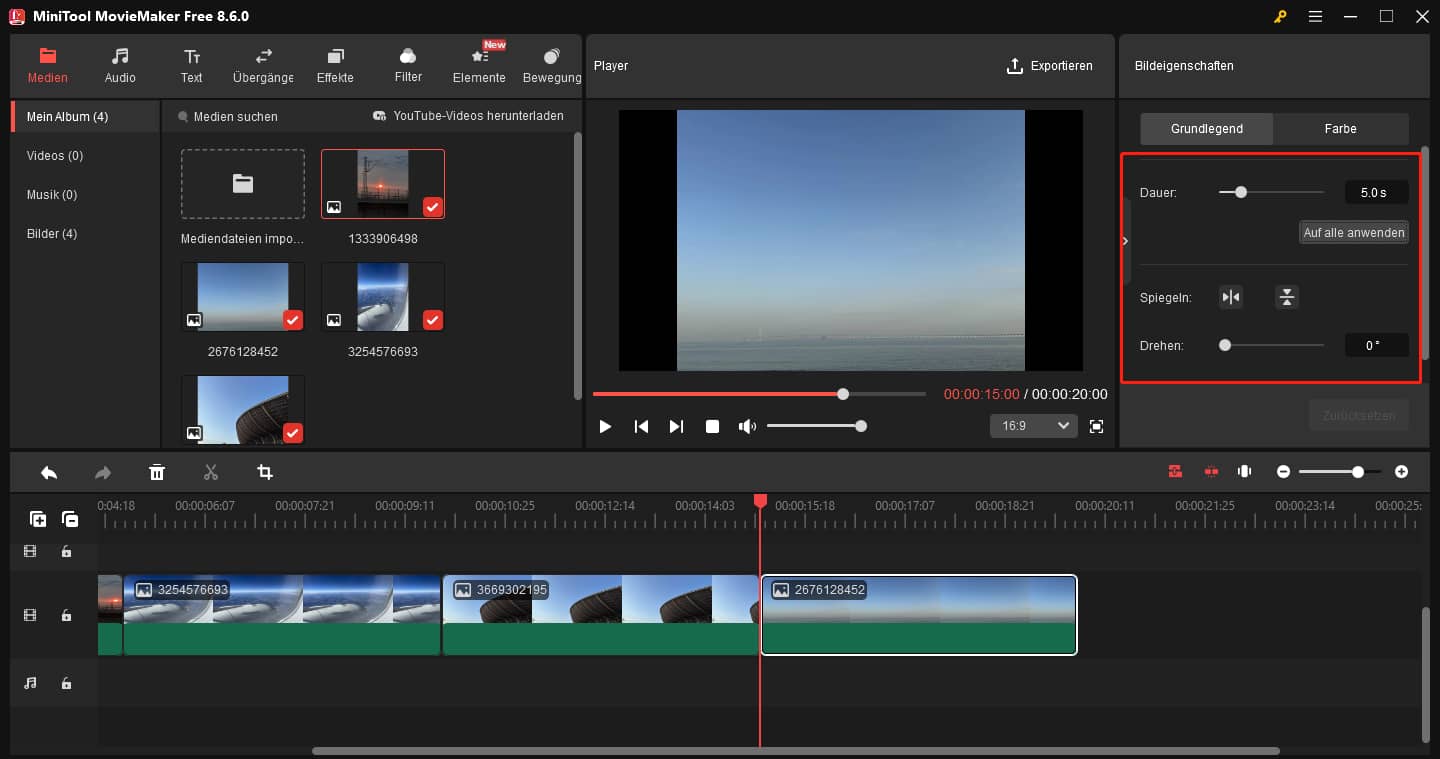Flip image vertically with mirror icon

click(x=1287, y=297)
